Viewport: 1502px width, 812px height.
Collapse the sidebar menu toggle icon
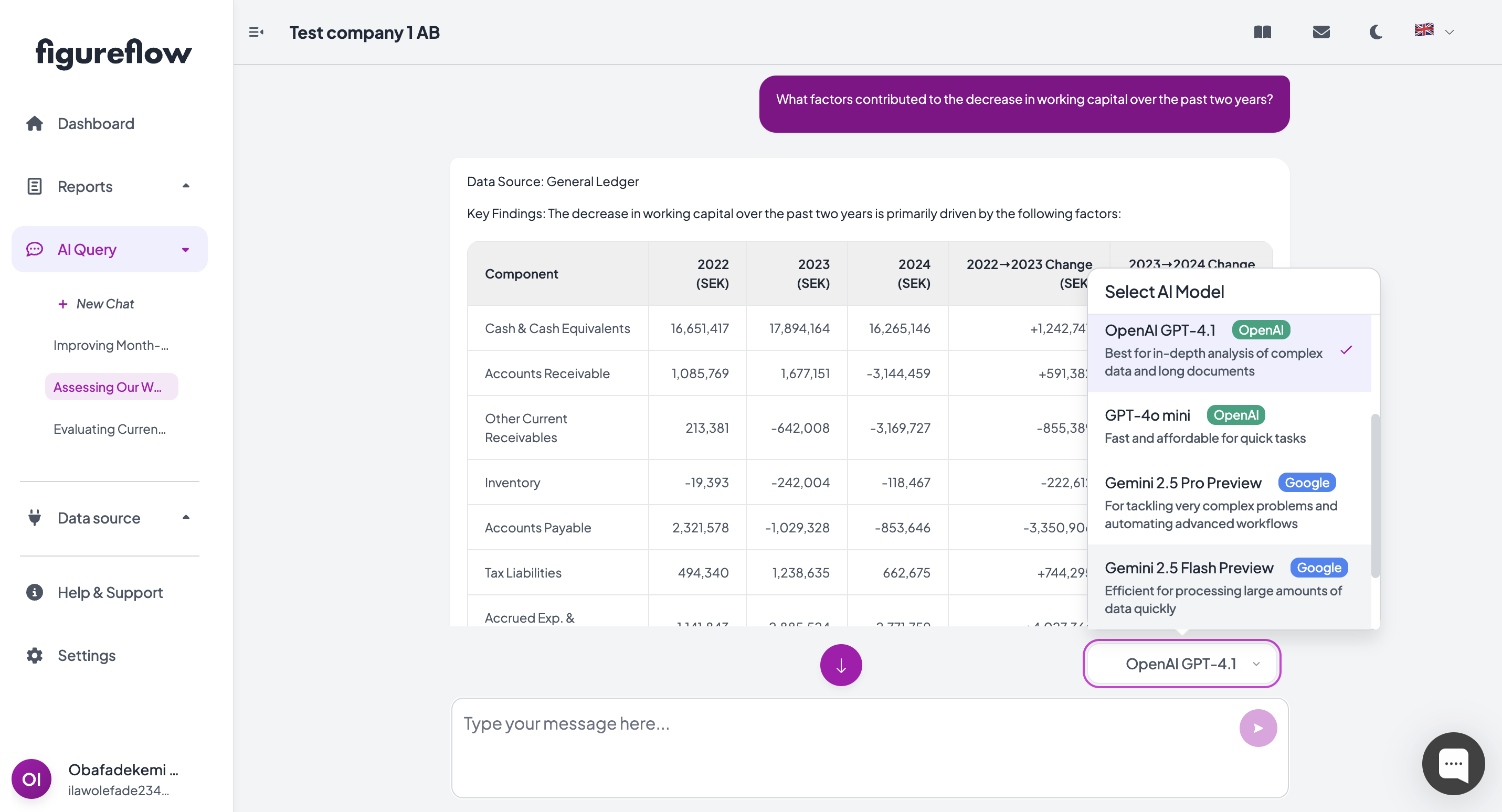point(256,32)
